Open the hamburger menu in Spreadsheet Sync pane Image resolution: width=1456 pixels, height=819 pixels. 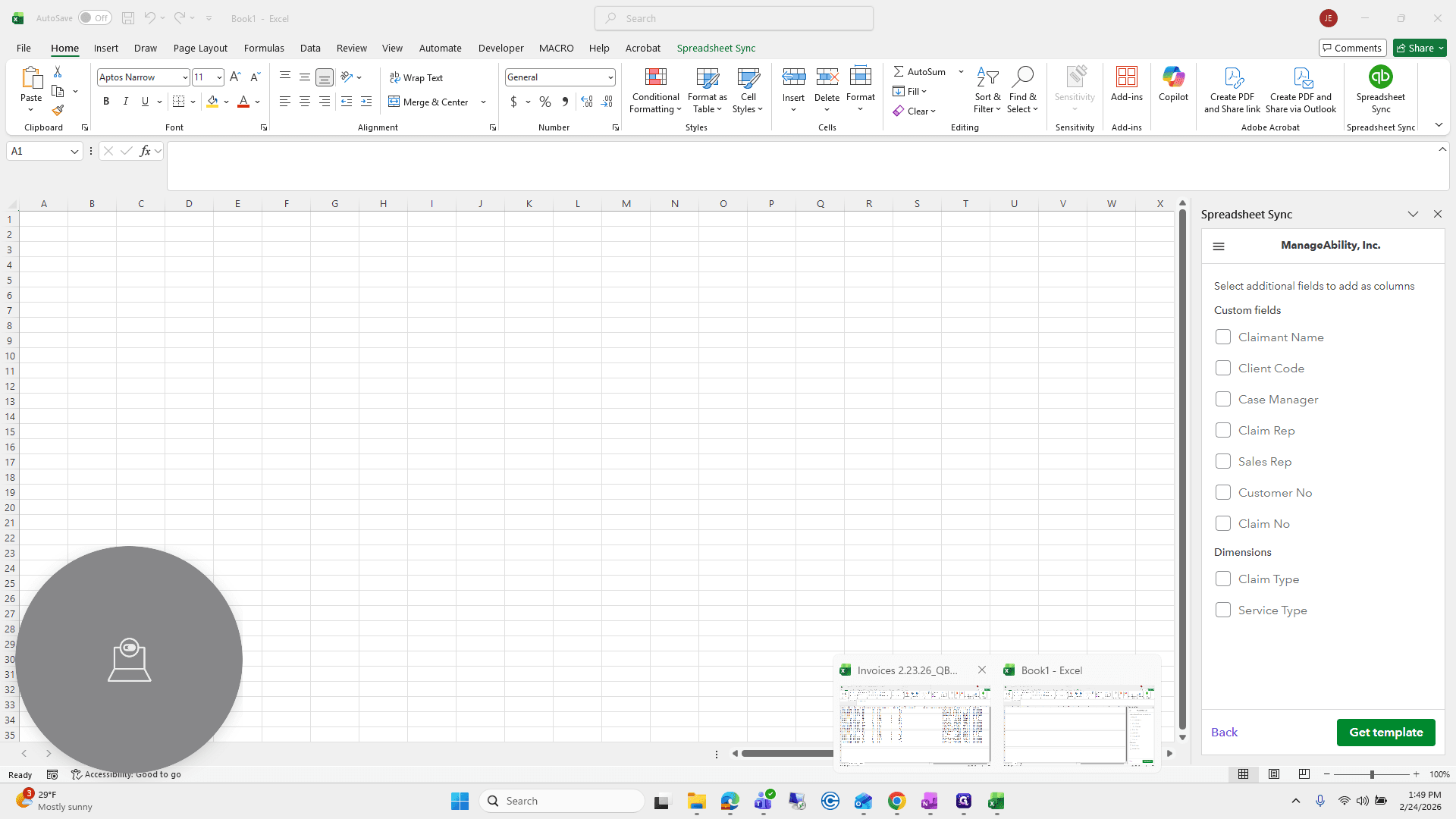click(1219, 246)
